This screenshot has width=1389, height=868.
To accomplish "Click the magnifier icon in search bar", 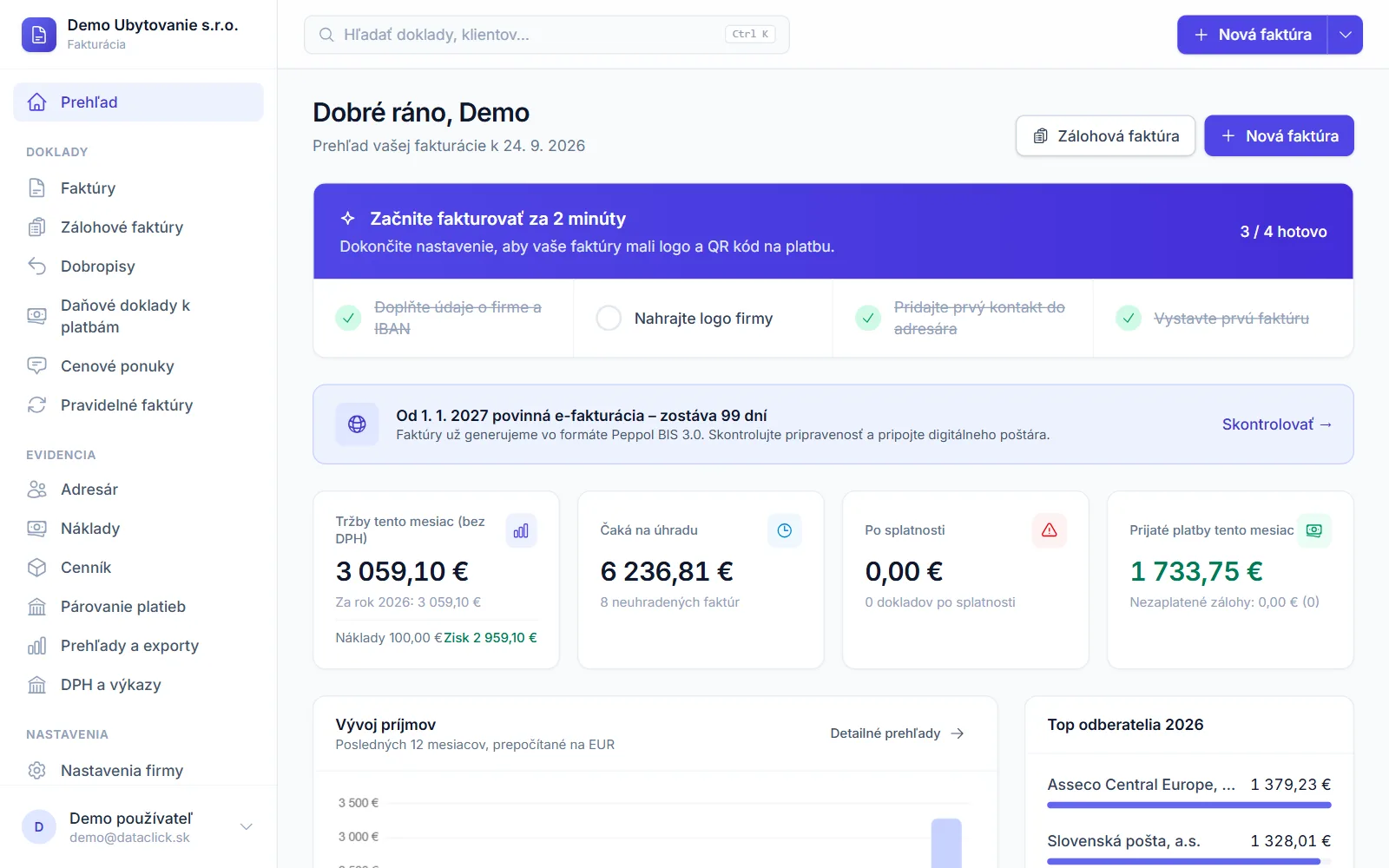I will 326,35.
